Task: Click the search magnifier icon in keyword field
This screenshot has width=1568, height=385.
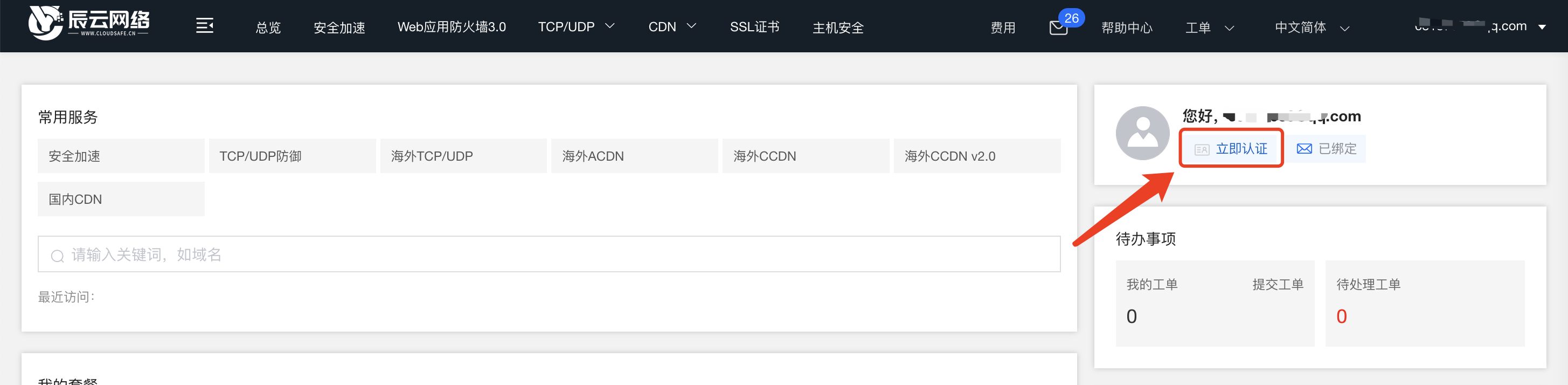Action: 57,256
